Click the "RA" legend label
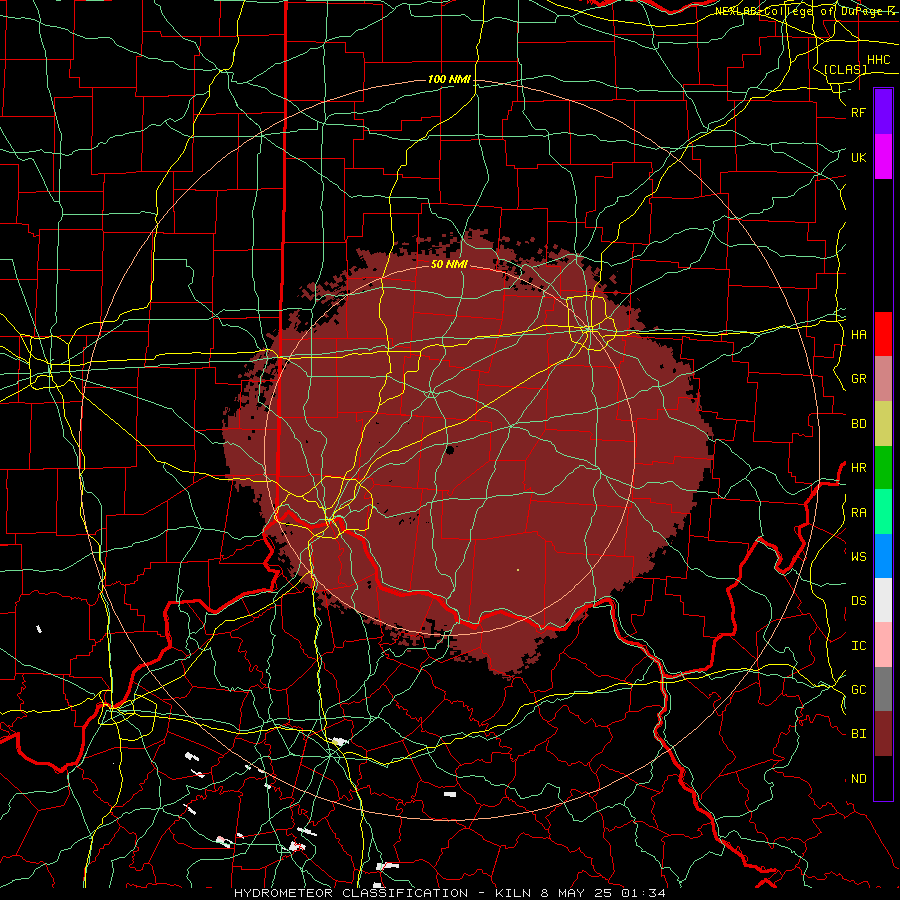900x900 pixels. coord(858,512)
